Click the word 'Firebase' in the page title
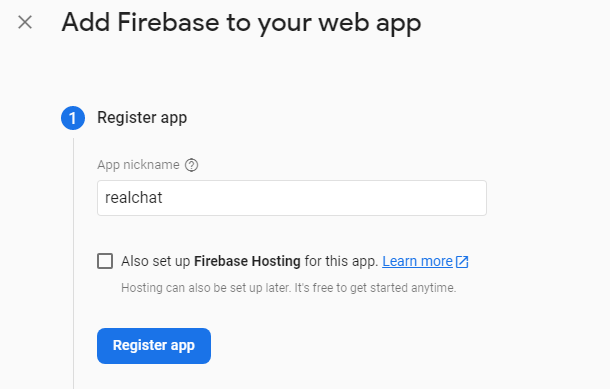The width and height of the screenshot is (610, 389). coord(168,22)
